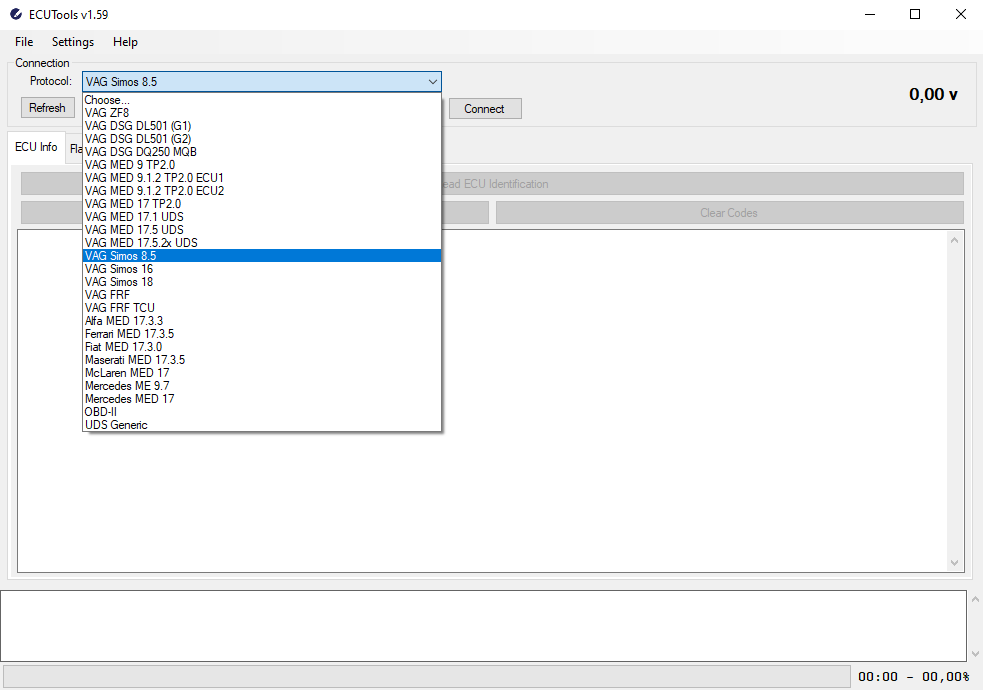Select VAG MED 17.5 UDS protocol

[x=262, y=230]
